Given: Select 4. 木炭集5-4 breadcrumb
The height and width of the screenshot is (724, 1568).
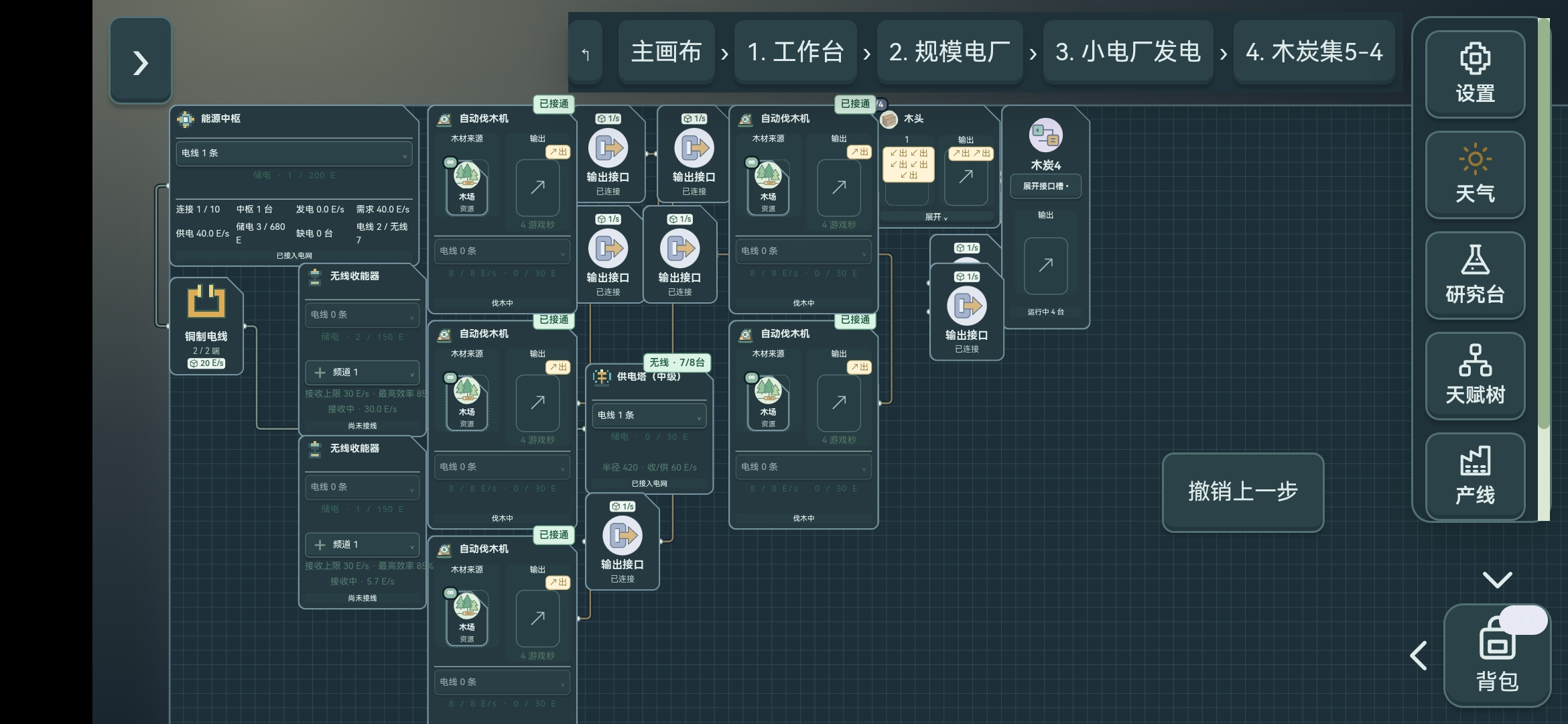Looking at the screenshot, I should pyautogui.click(x=1314, y=52).
